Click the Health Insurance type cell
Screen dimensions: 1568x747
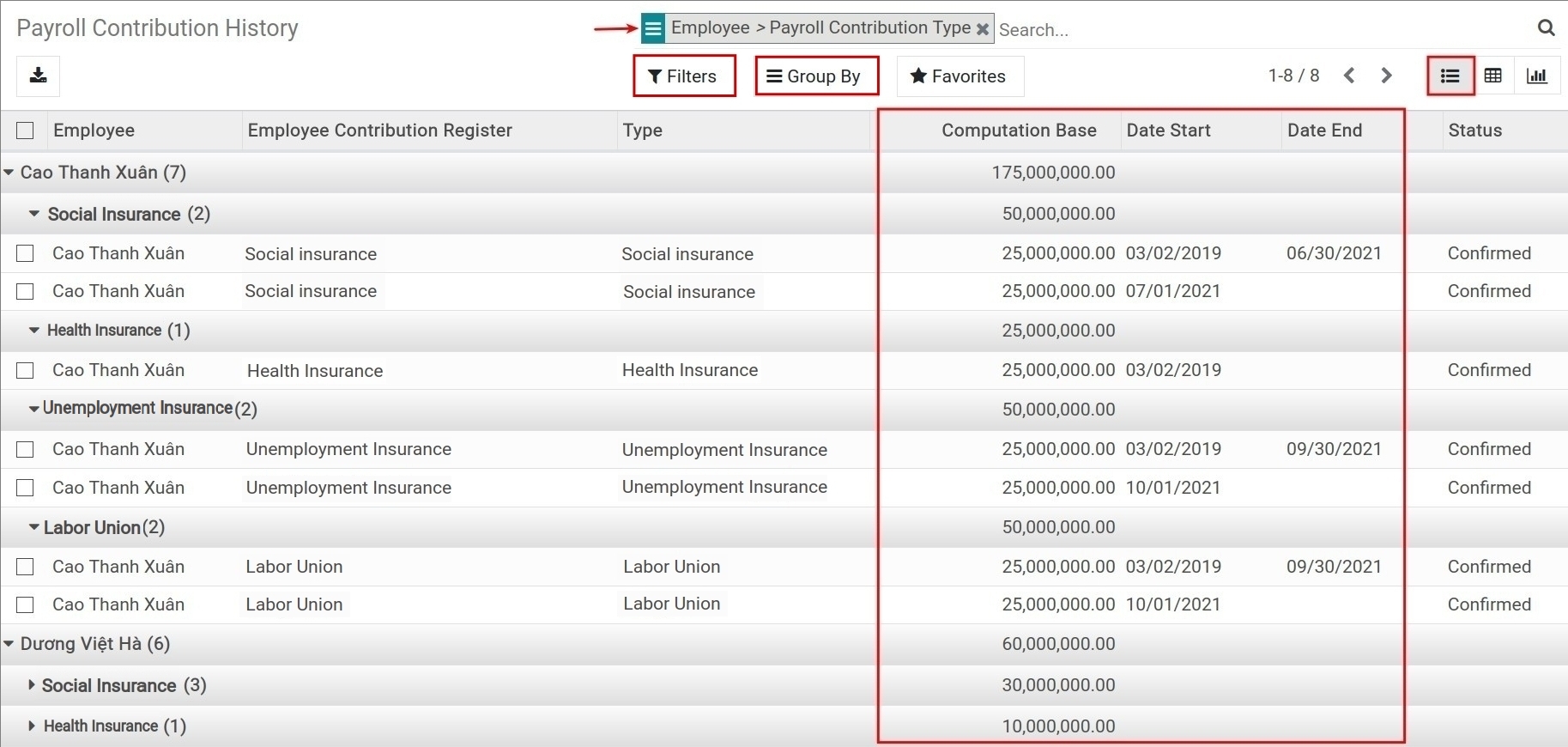click(x=690, y=370)
